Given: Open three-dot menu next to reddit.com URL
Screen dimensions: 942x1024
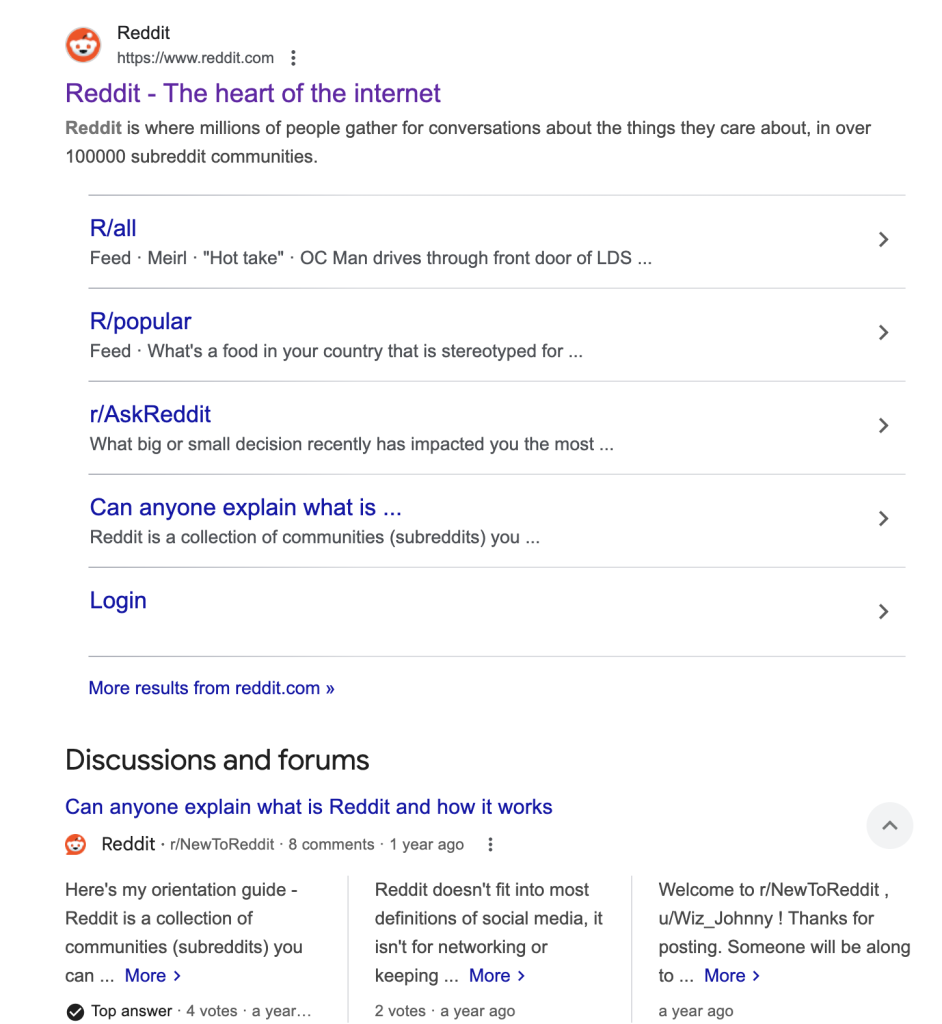Looking at the screenshot, I should pyautogui.click(x=293, y=58).
